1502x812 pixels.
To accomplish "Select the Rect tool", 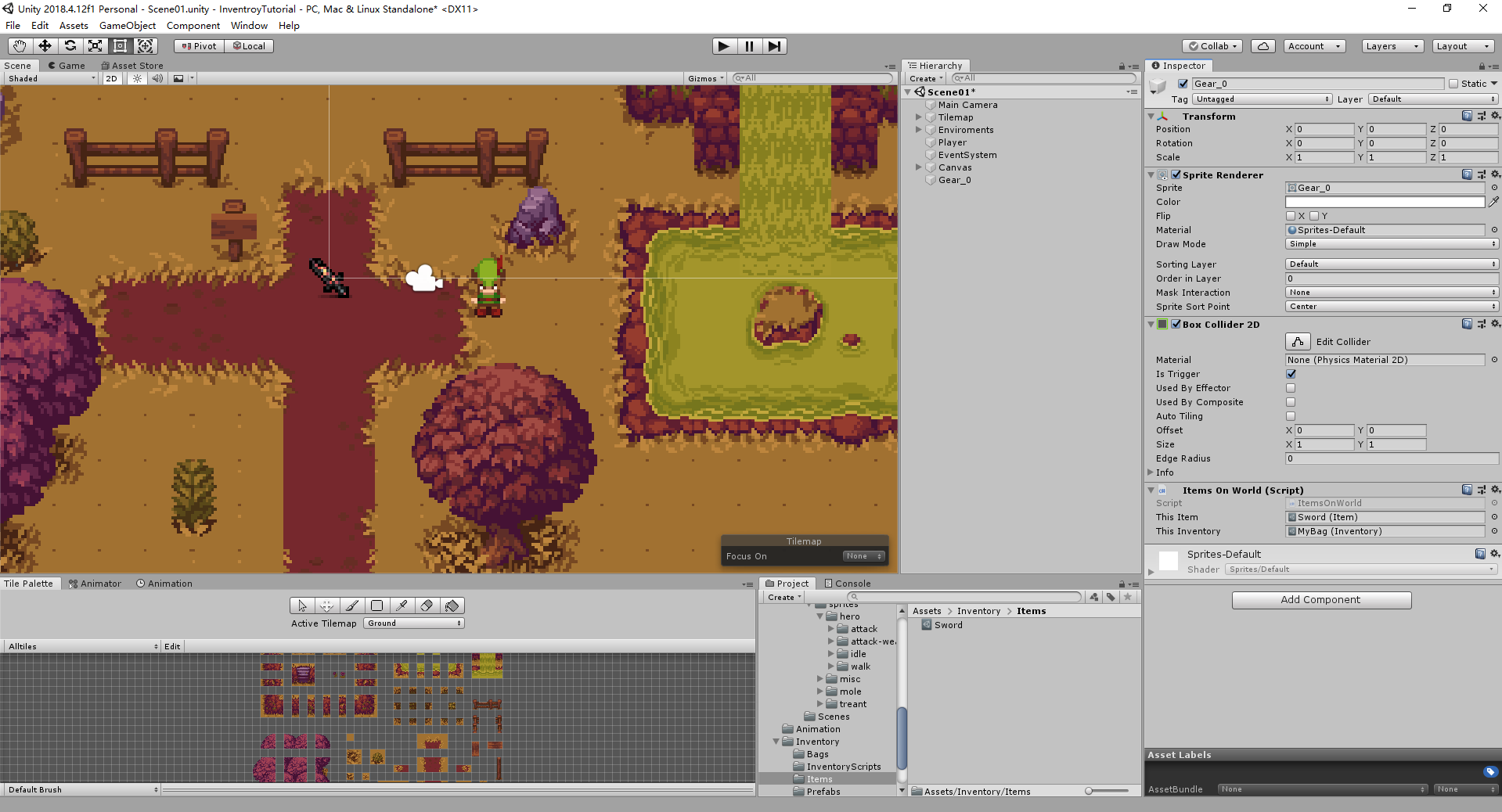I will (x=120, y=45).
